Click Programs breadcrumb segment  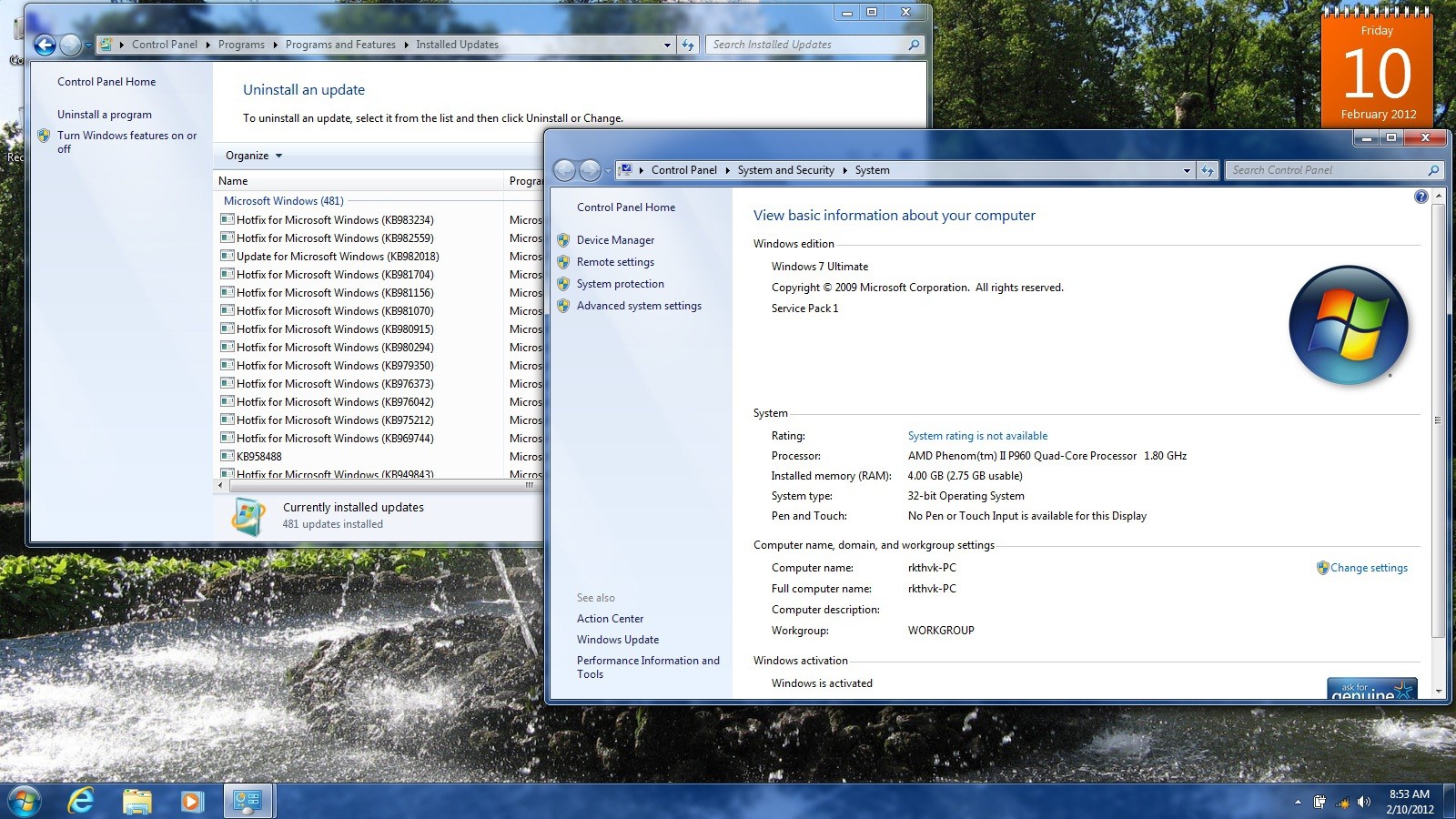click(x=241, y=45)
